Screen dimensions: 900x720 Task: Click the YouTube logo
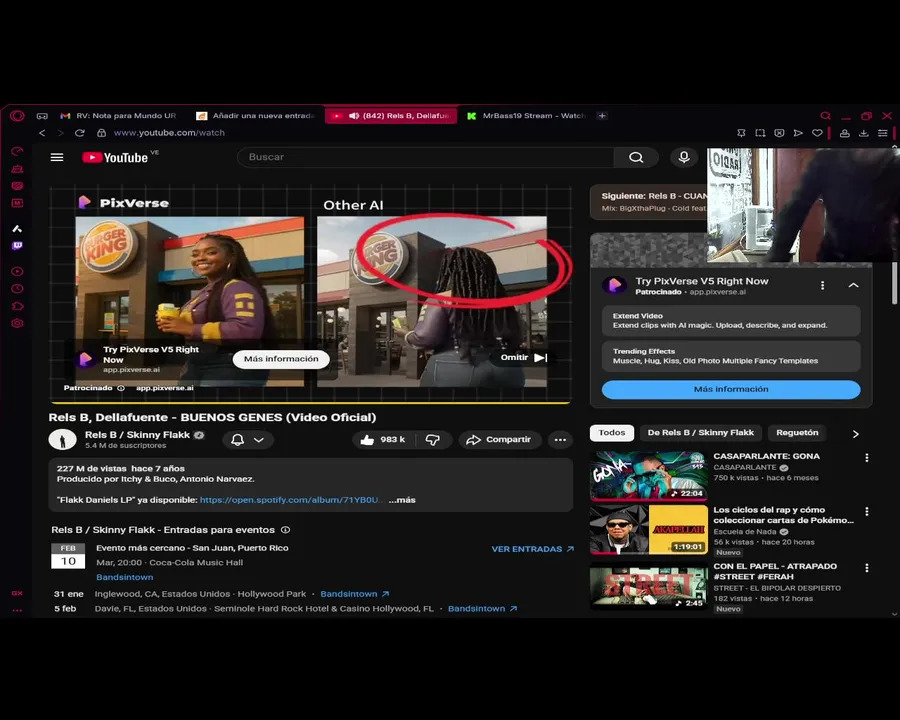tap(115, 157)
